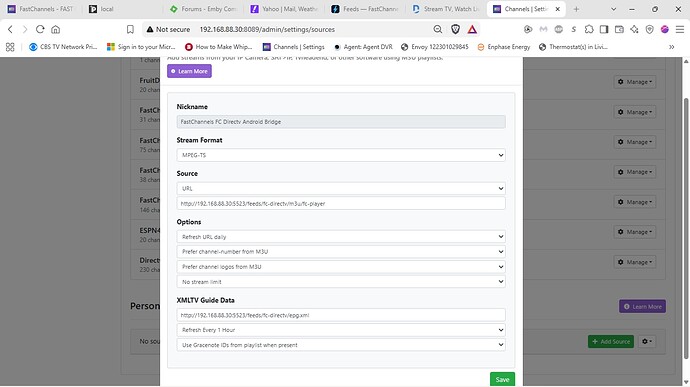Click the XMLTV guide data URL field

click(x=341, y=315)
